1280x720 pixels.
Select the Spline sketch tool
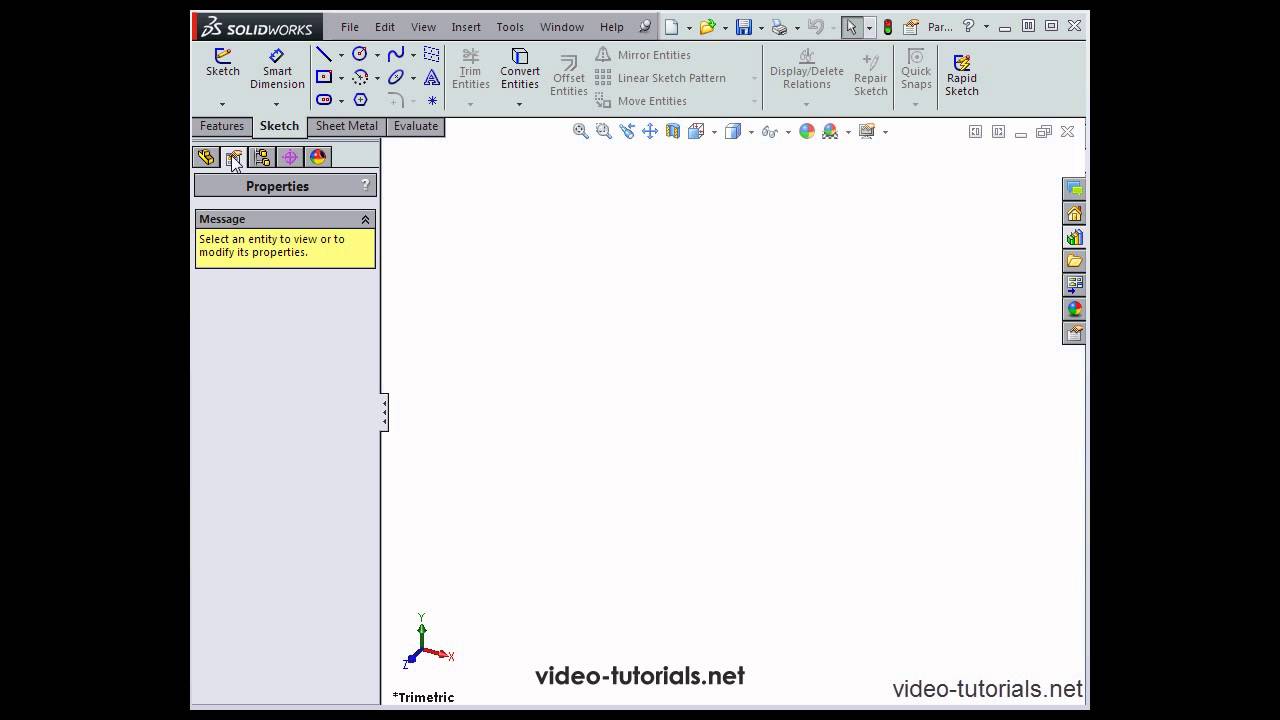[x=396, y=54]
